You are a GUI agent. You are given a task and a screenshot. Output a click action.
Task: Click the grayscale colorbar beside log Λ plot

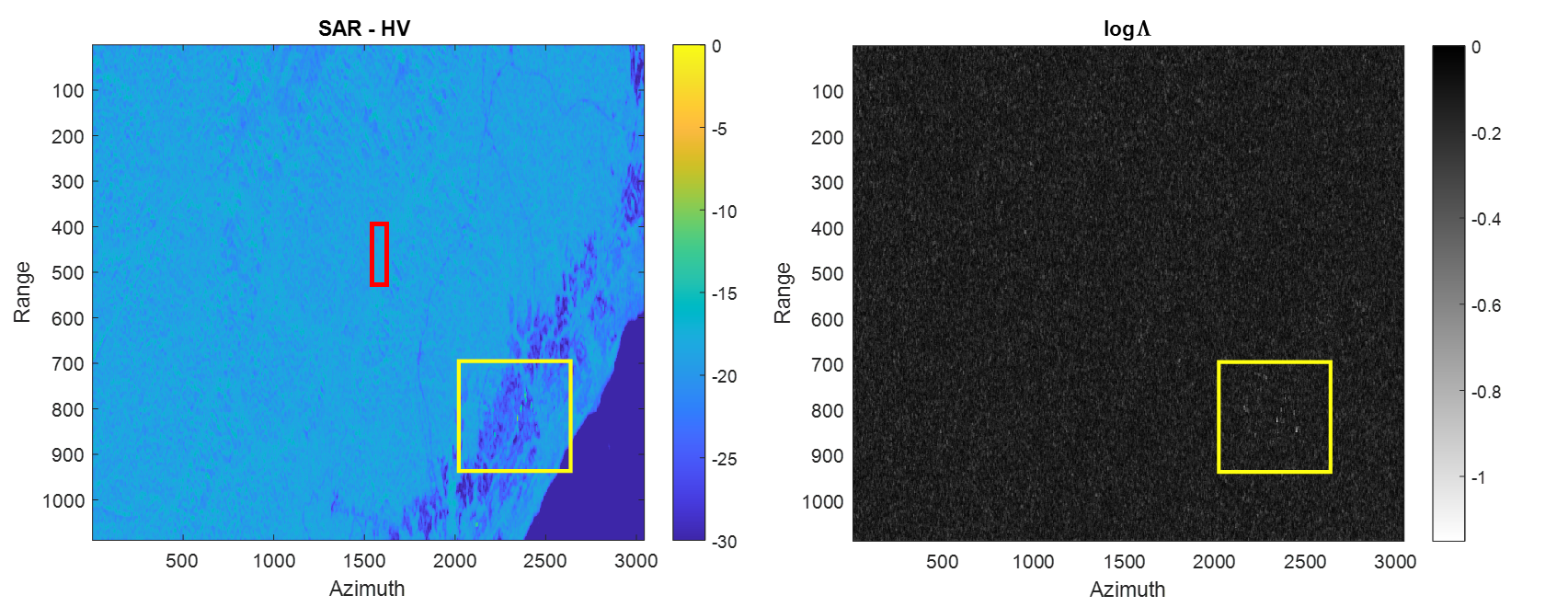click(1448, 293)
